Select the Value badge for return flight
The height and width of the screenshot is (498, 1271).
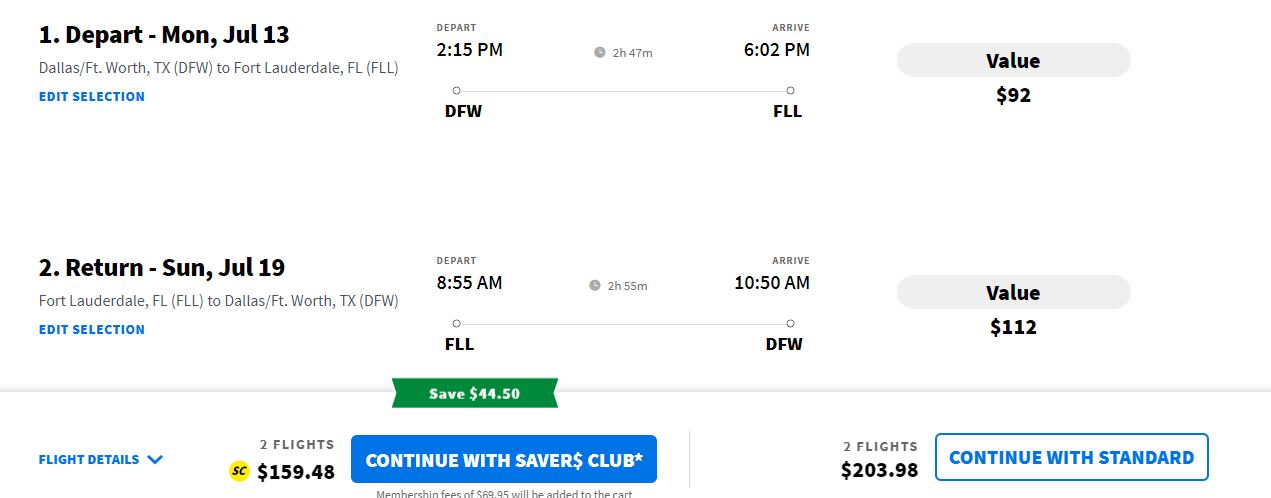click(1013, 293)
